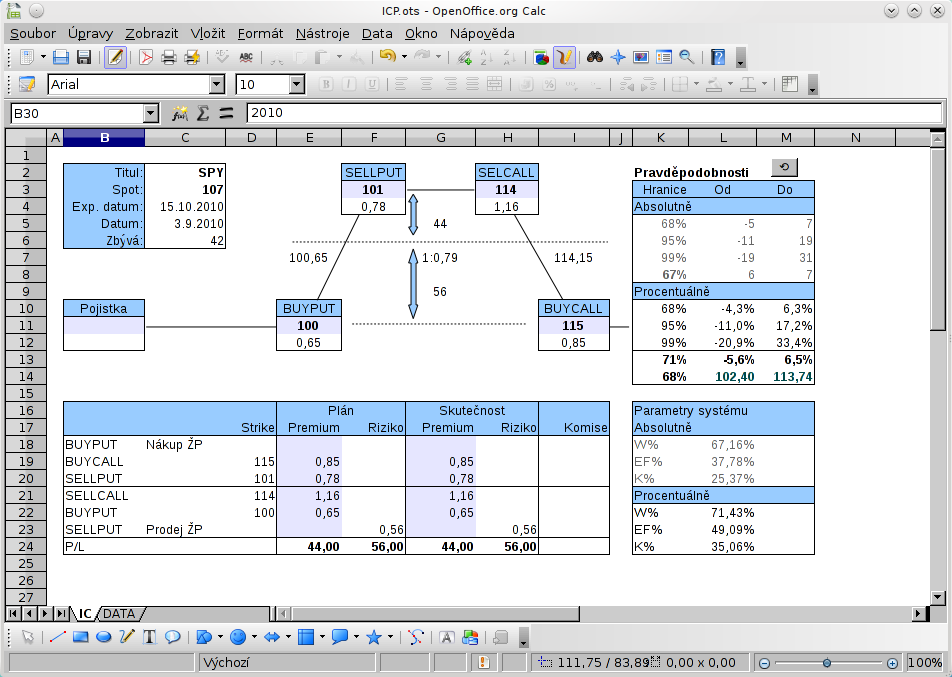
Task: Open the New document dropdown arrow
Action: 43,57
